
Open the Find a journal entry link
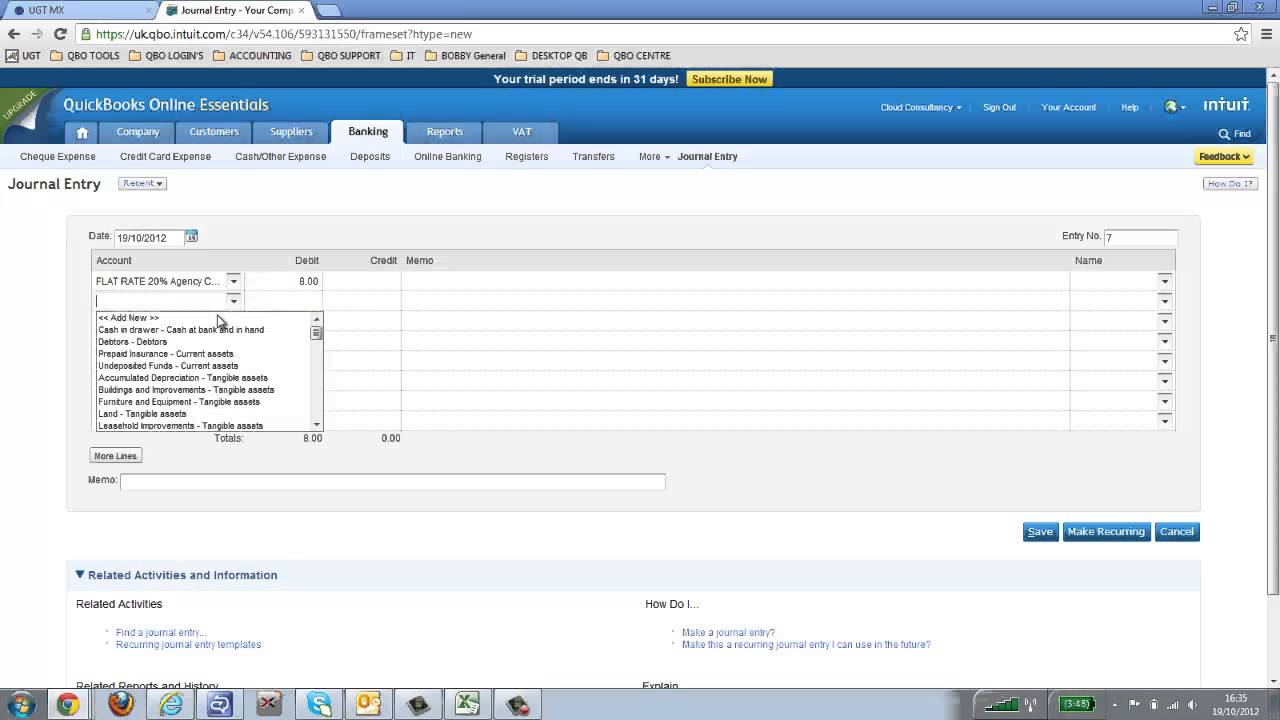161,633
